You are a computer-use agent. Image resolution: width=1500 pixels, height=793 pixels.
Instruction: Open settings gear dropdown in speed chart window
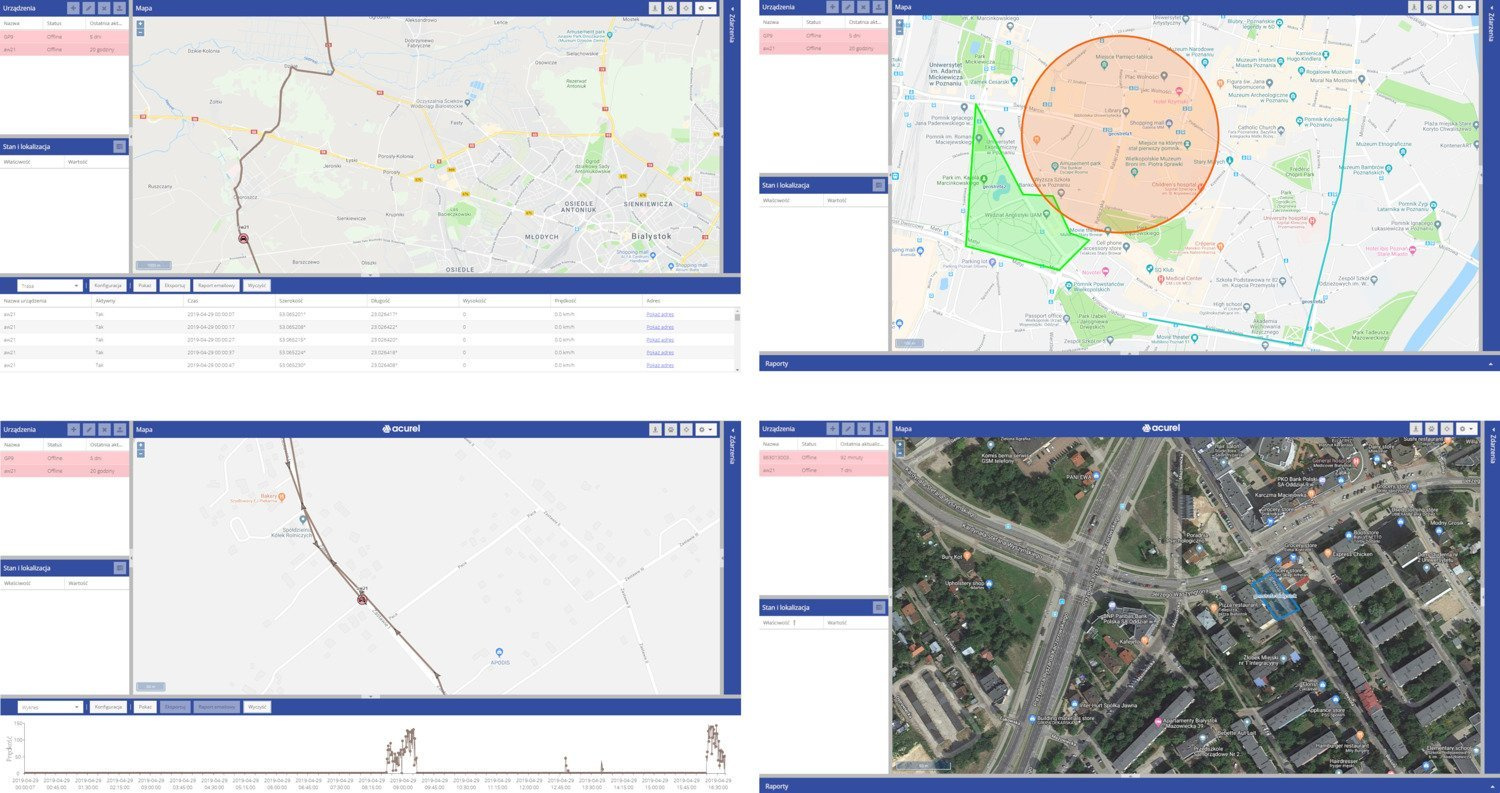pyautogui.click(x=706, y=429)
